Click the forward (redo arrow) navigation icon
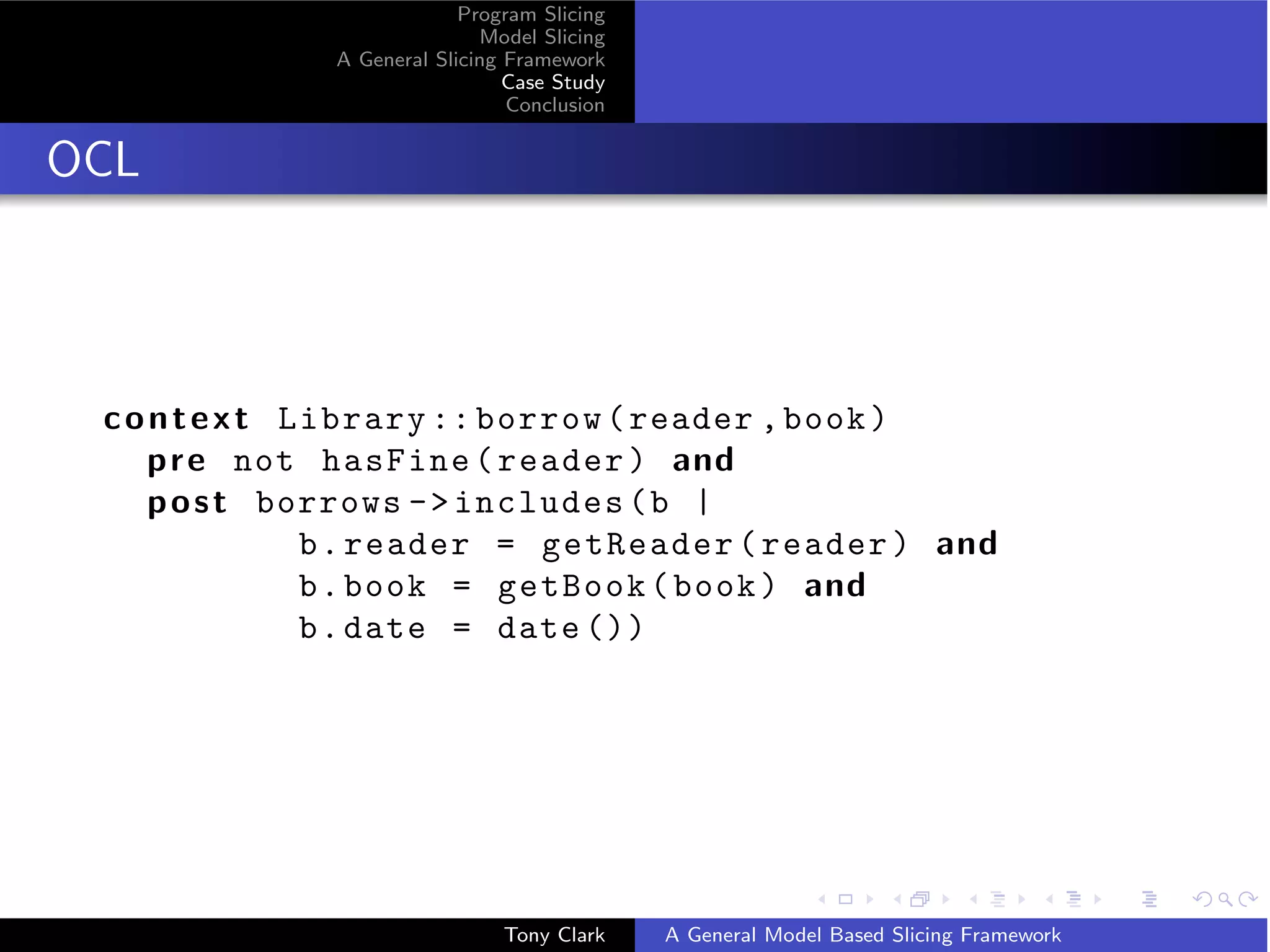The width and height of the screenshot is (1270, 952). click(1248, 899)
